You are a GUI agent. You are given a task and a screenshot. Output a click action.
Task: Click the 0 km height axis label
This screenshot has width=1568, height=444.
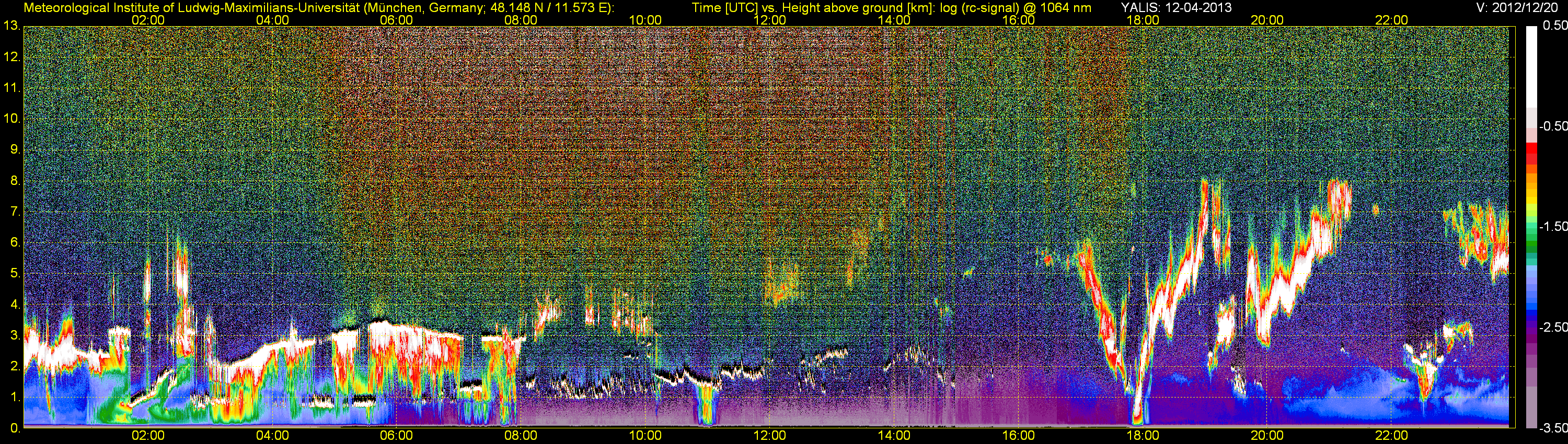coord(15,428)
